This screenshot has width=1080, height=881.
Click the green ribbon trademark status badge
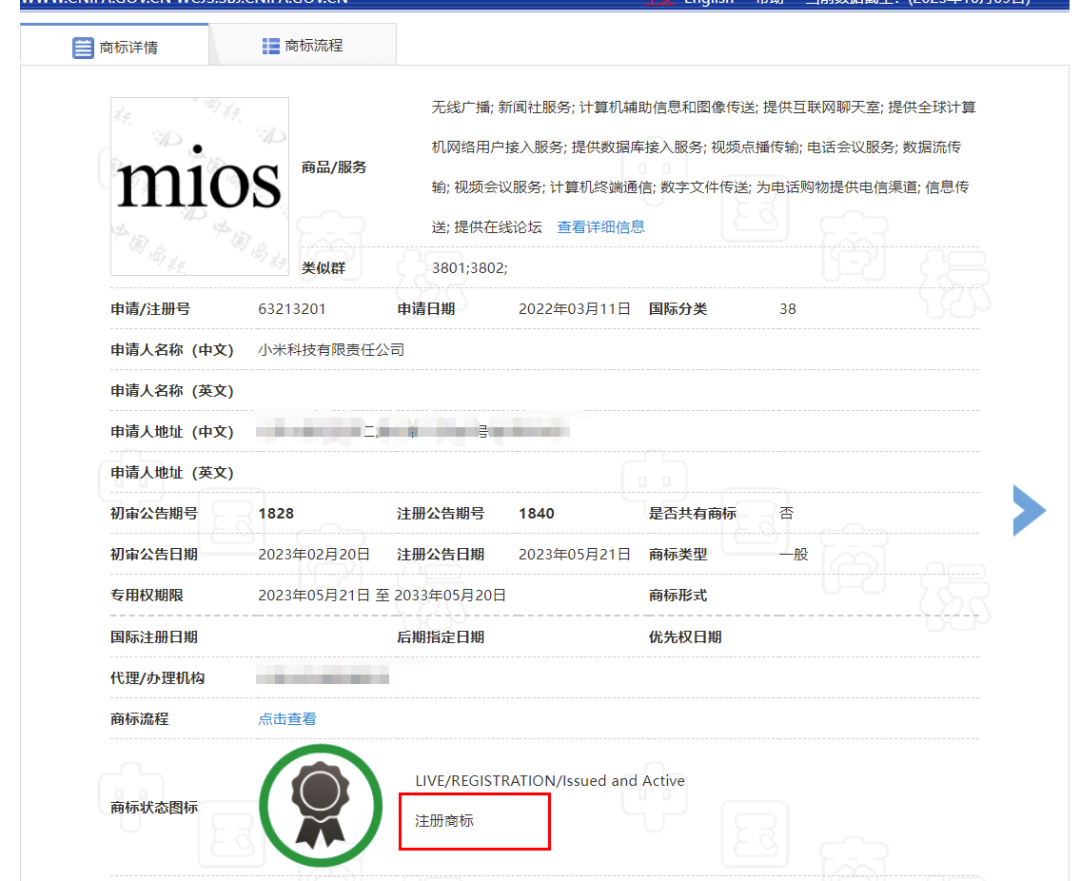(321, 806)
